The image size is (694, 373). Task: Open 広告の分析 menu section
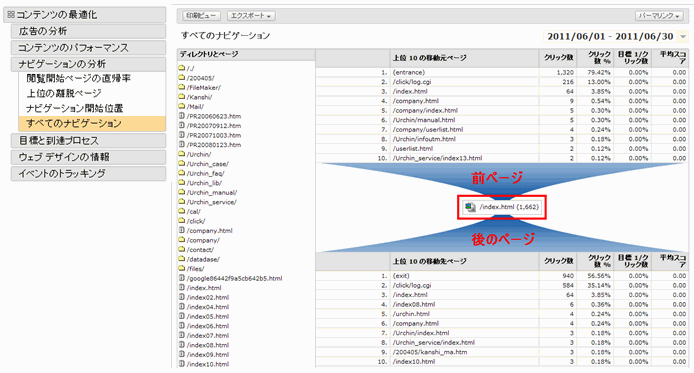coord(88,31)
